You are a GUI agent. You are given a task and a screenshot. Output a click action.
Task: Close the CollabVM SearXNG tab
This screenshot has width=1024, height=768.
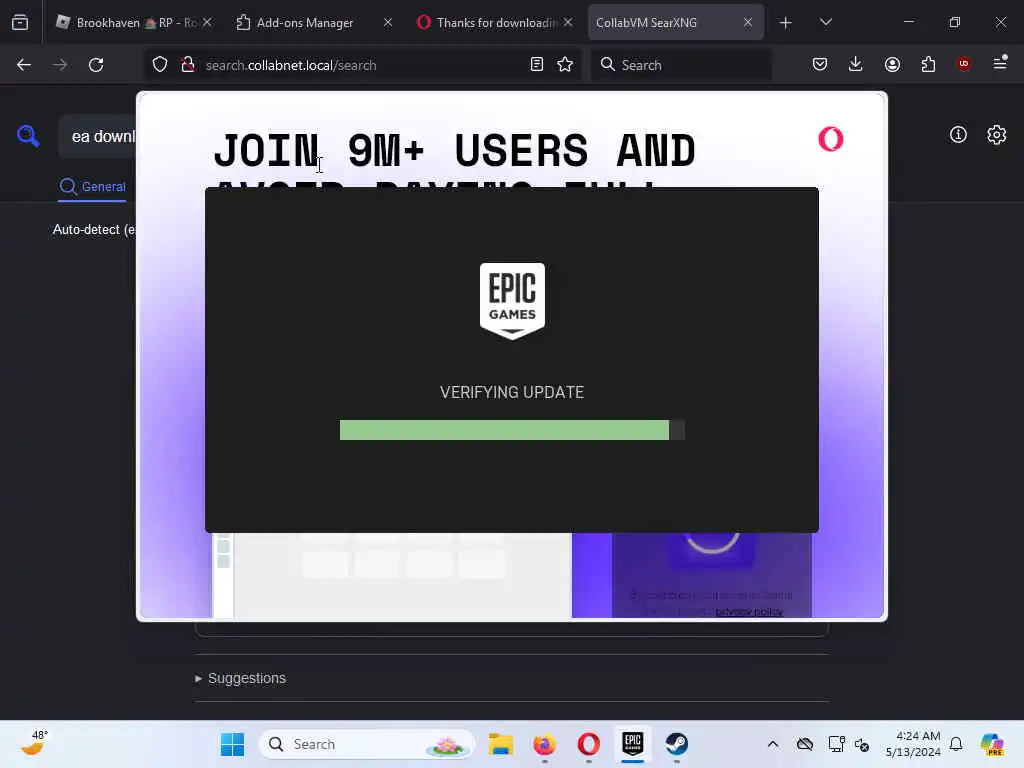pyautogui.click(x=748, y=22)
